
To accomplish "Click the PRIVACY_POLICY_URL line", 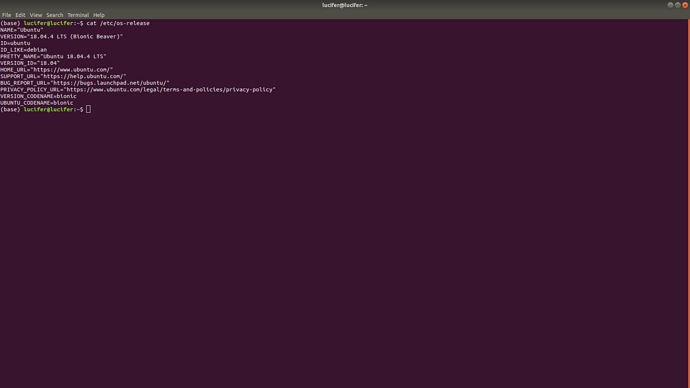I will tap(138, 89).
